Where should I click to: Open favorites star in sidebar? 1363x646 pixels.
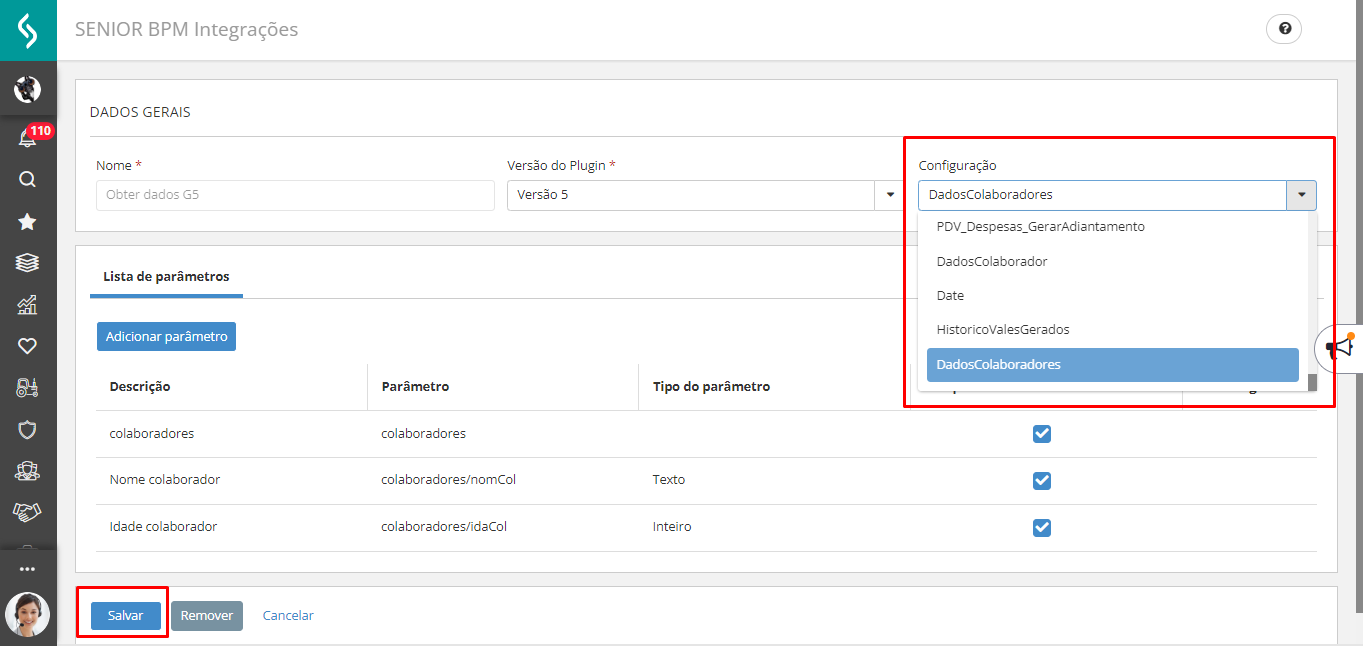(x=28, y=222)
